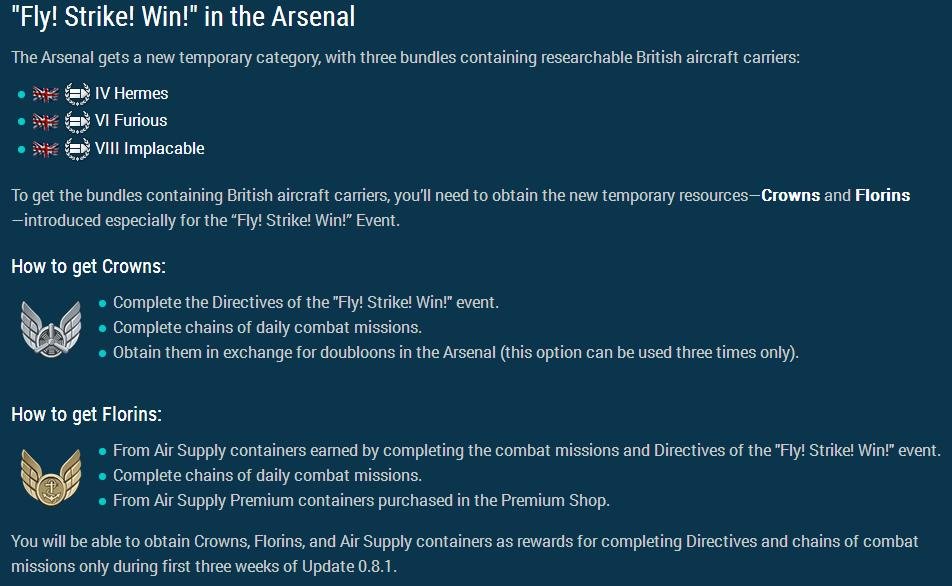This screenshot has width=952, height=586.
Task: Click the "How to get Florins:" subheading
Action: [86, 414]
